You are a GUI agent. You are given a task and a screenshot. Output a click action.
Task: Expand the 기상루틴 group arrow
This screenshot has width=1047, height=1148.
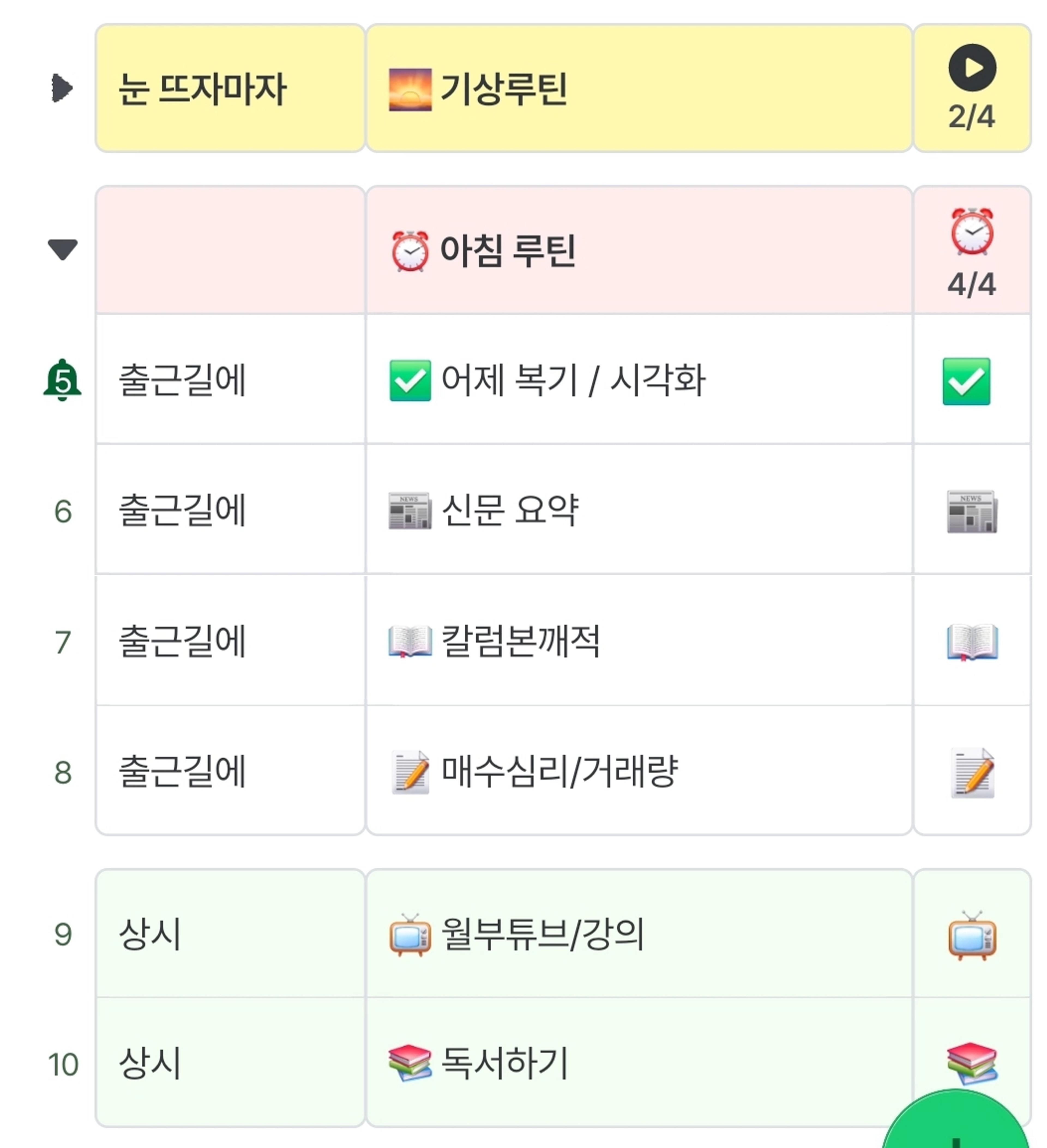click(x=62, y=88)
